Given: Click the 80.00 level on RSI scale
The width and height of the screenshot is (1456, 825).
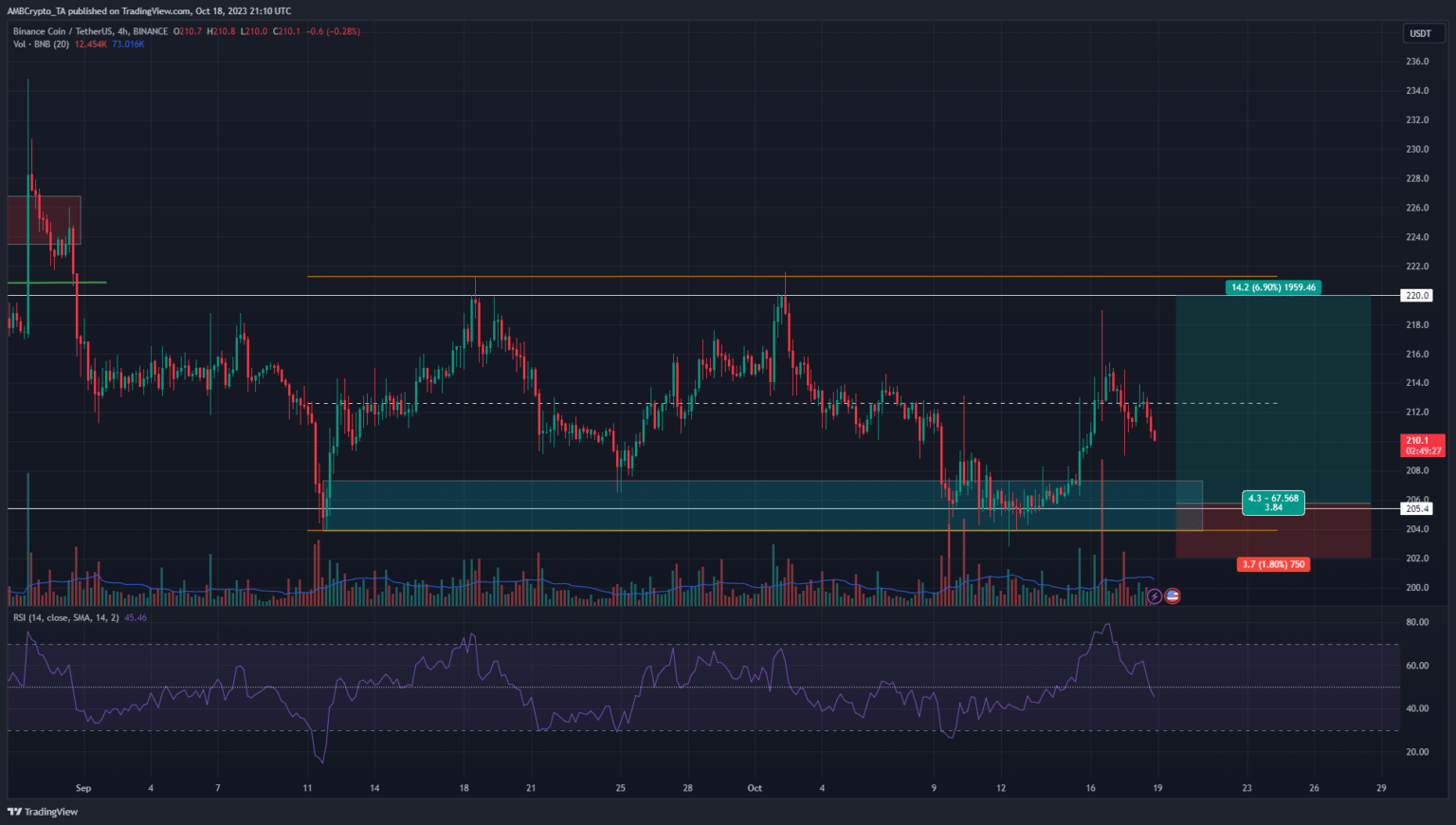Looking at the screenshot, I should tap(1417, 623).
